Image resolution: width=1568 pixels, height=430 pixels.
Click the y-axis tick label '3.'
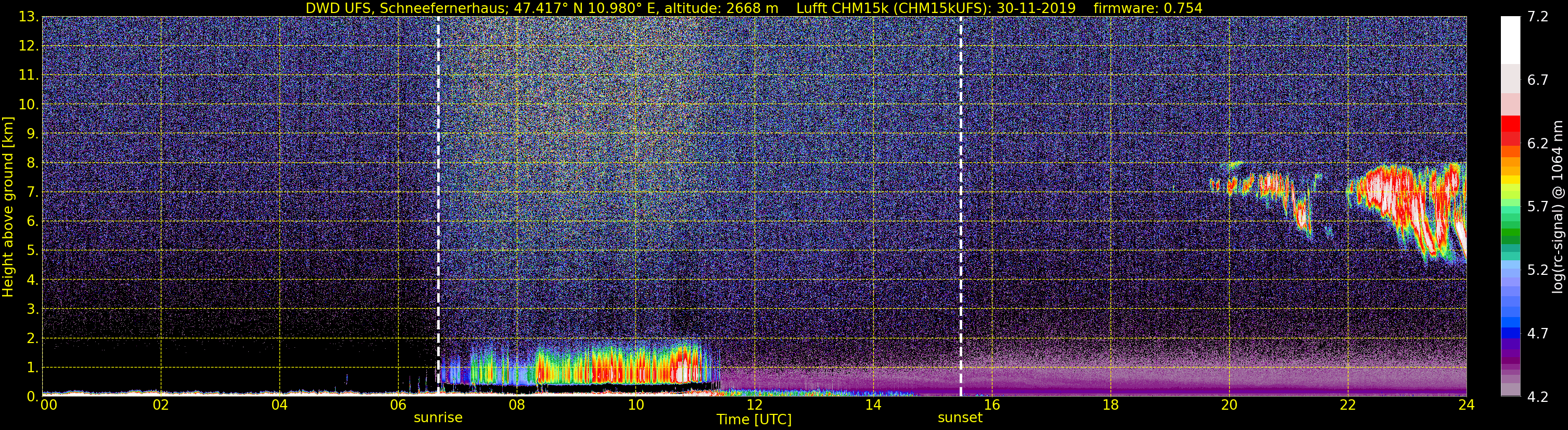tap(32, 309)
